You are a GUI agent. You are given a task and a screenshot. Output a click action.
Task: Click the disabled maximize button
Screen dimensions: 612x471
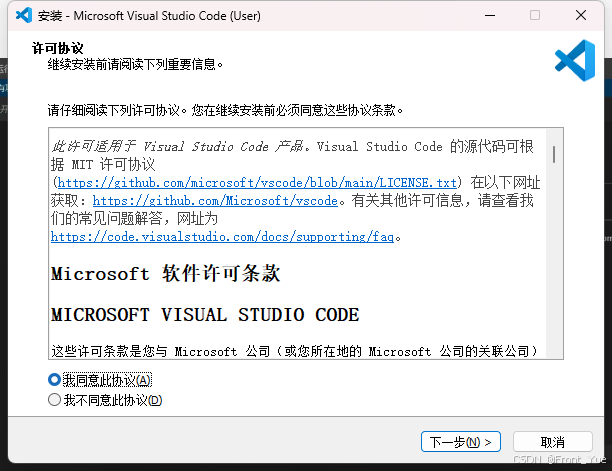[535, 15]
